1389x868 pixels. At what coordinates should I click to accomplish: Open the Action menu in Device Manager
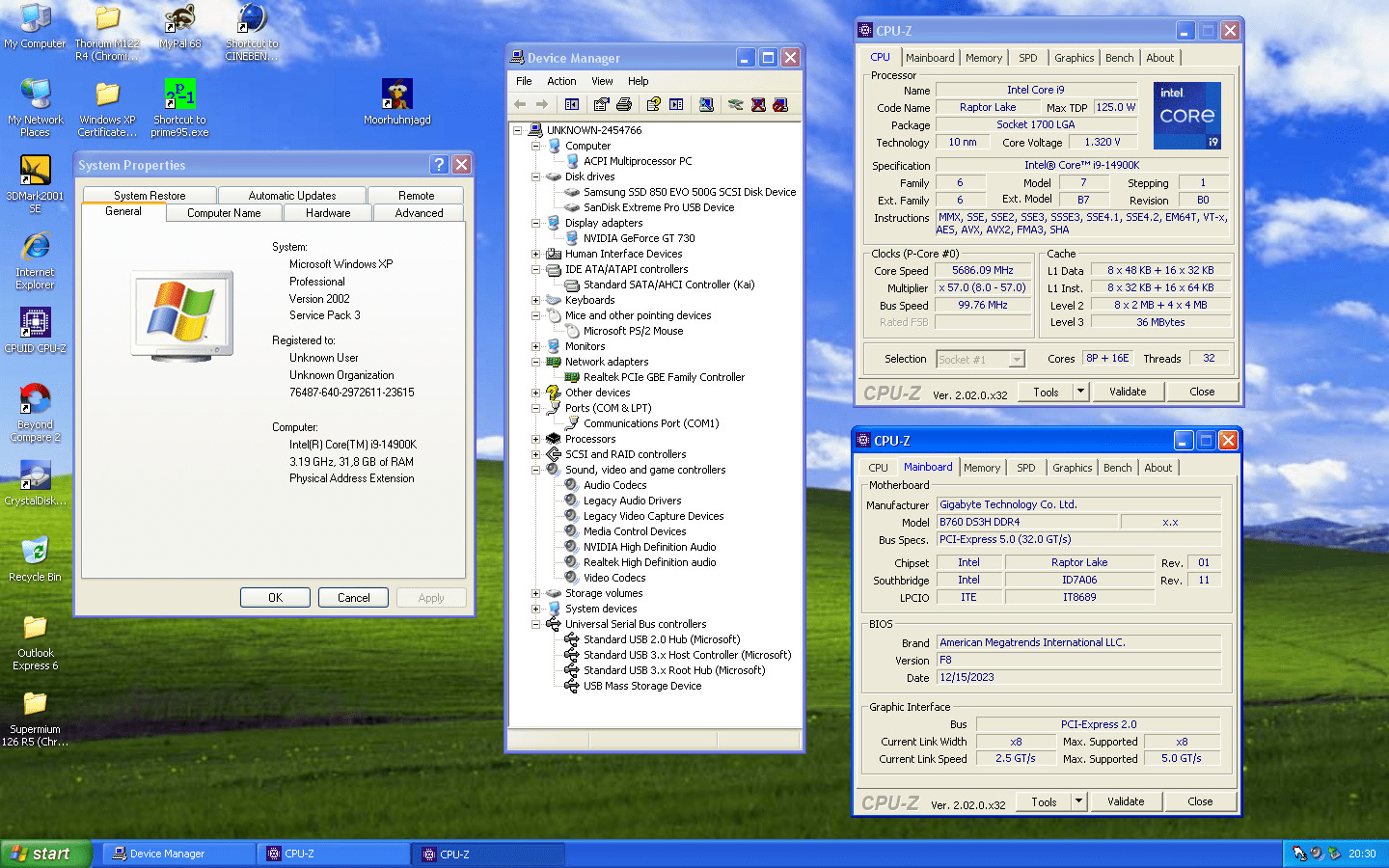(561, 81)
